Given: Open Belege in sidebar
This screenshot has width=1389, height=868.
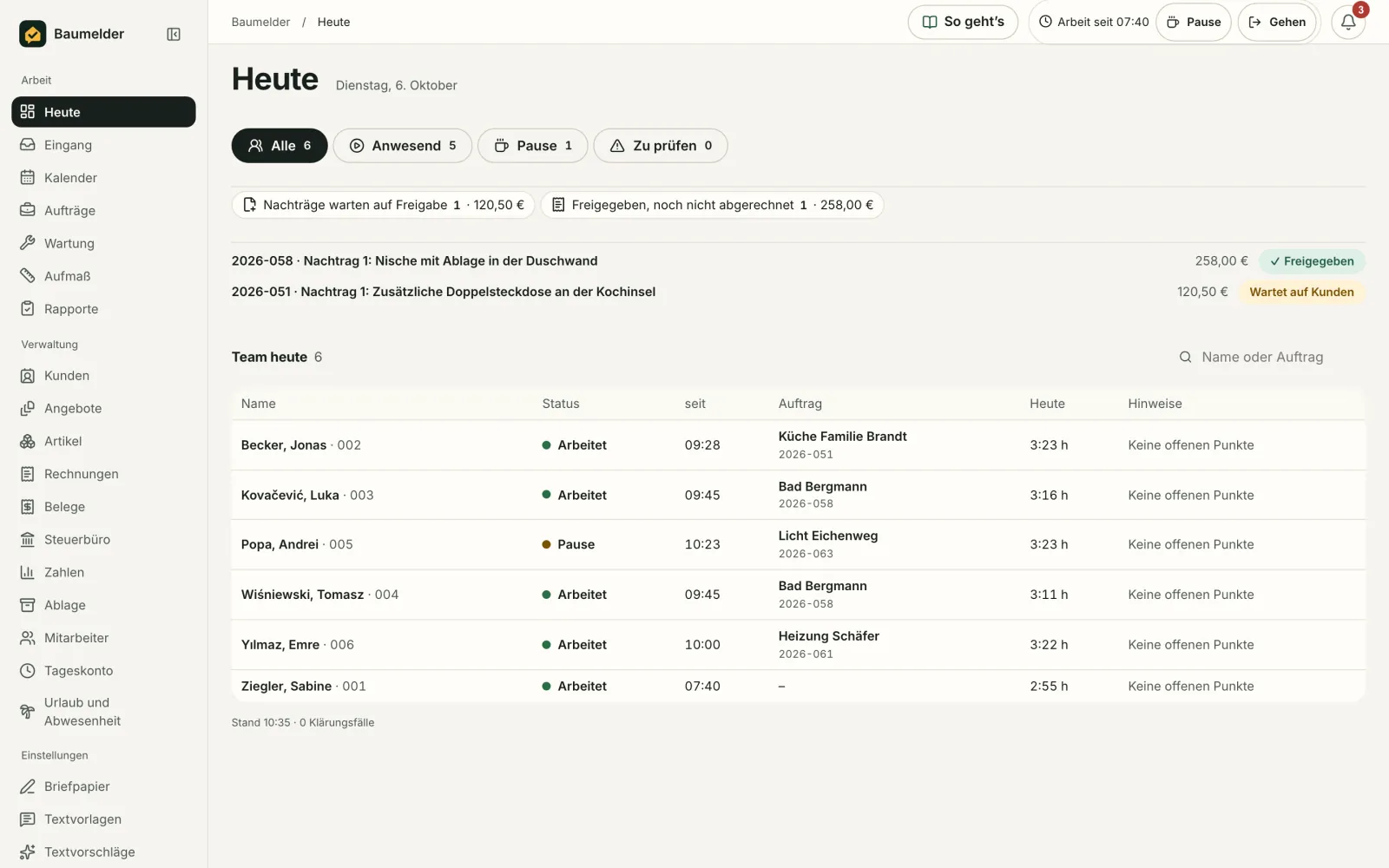Looking at the screenshot, I should tap(103, 507).
